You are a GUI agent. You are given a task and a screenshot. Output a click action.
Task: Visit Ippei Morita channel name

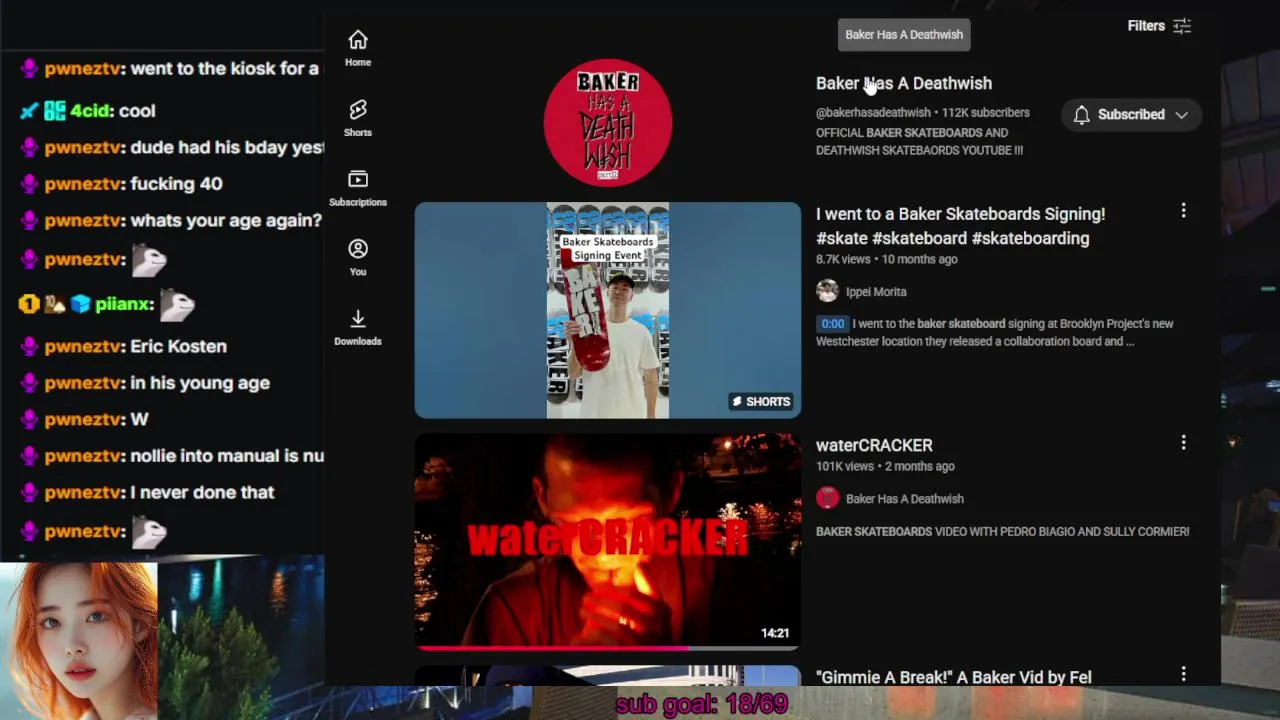pos(876,292)
